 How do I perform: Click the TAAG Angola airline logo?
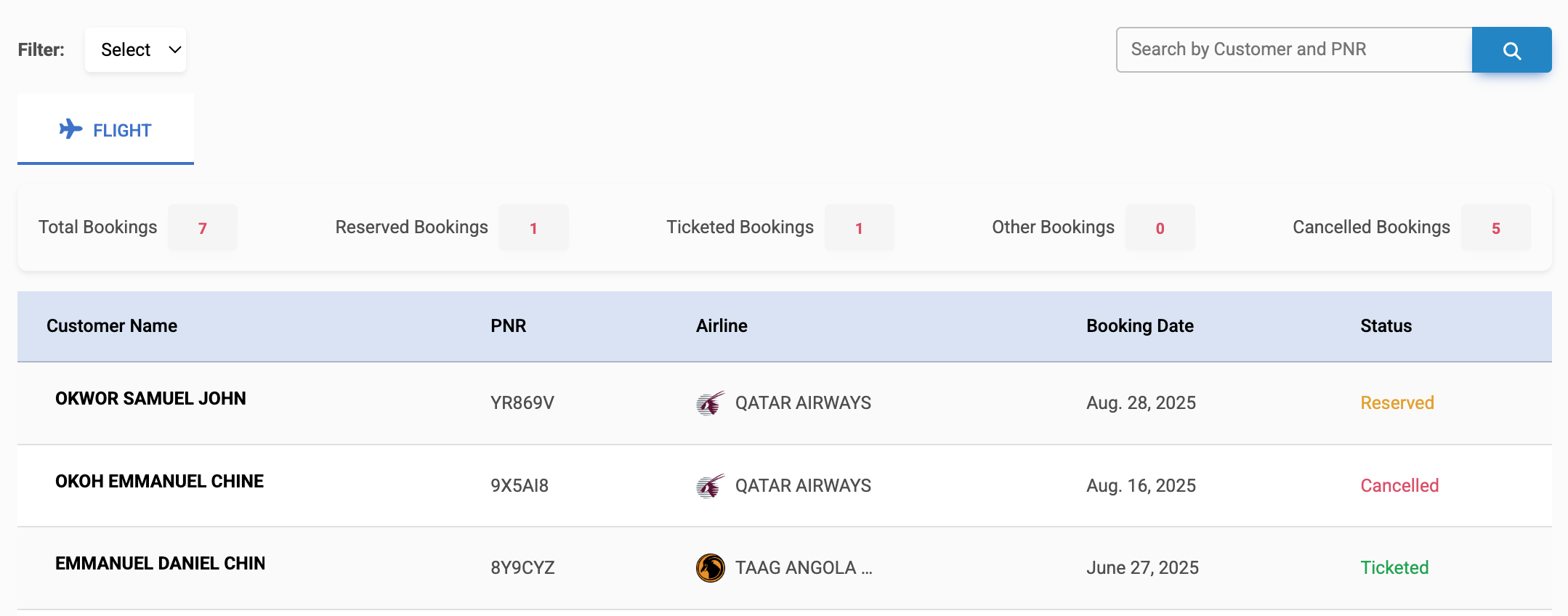[x=710, y=568]
